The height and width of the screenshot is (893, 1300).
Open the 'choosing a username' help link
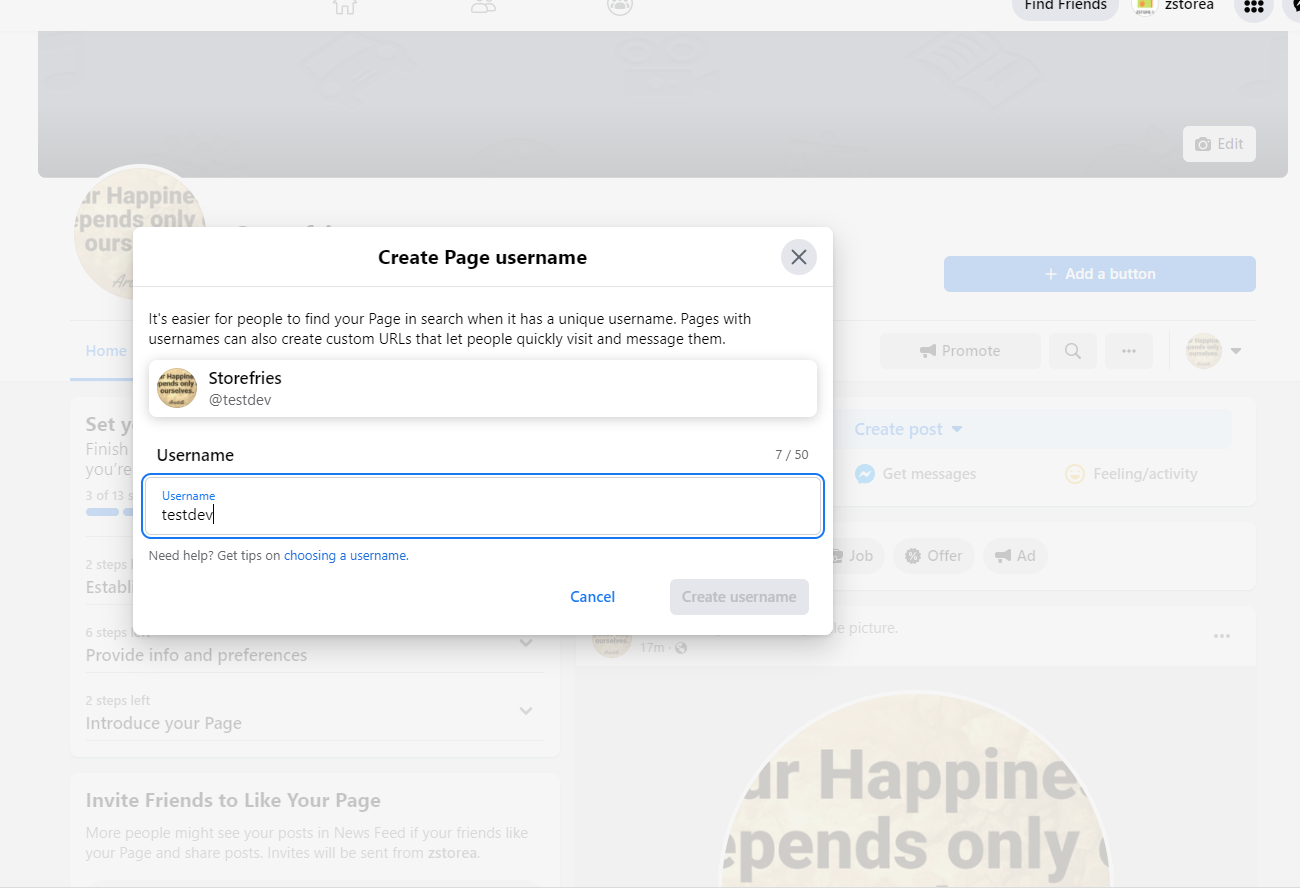coord(345,556)
